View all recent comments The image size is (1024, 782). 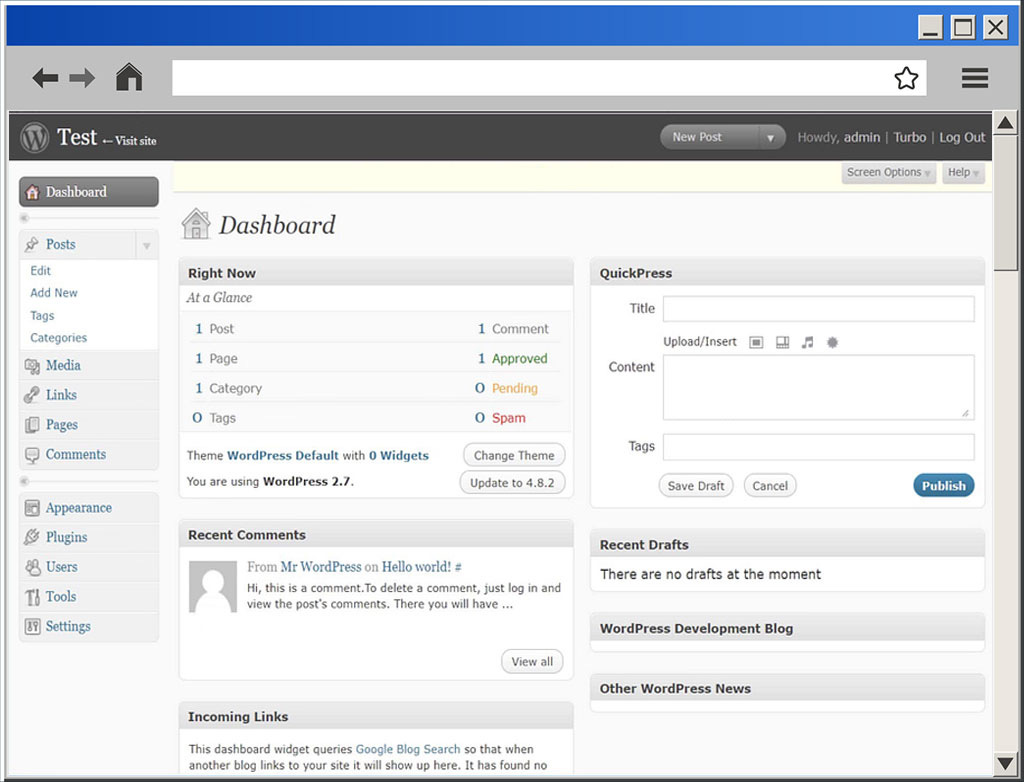(x=532, y=662)
